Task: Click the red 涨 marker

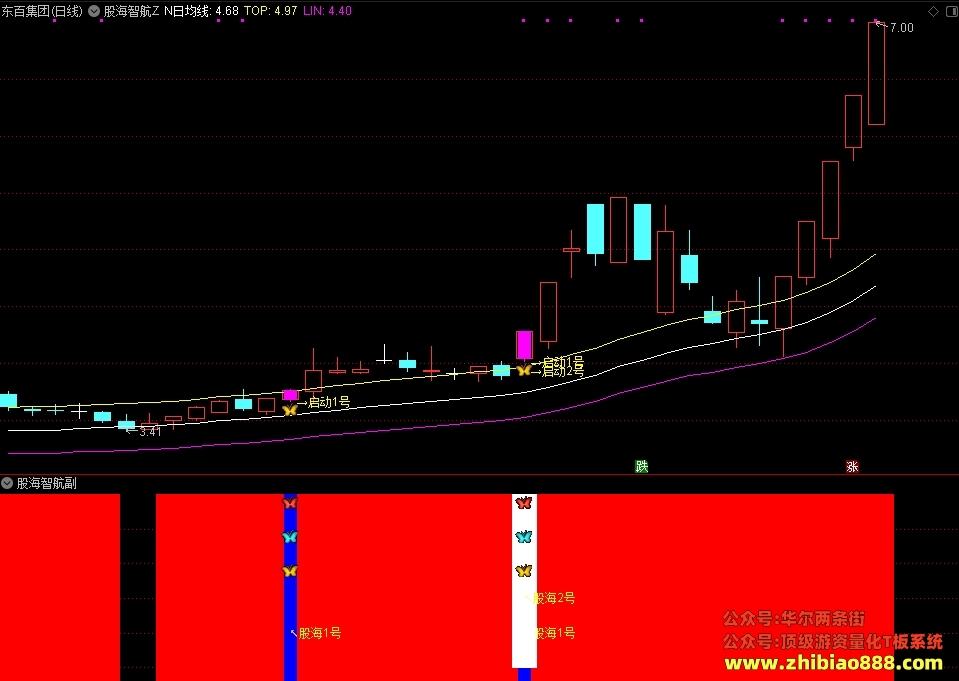Action: pos(853,466)
